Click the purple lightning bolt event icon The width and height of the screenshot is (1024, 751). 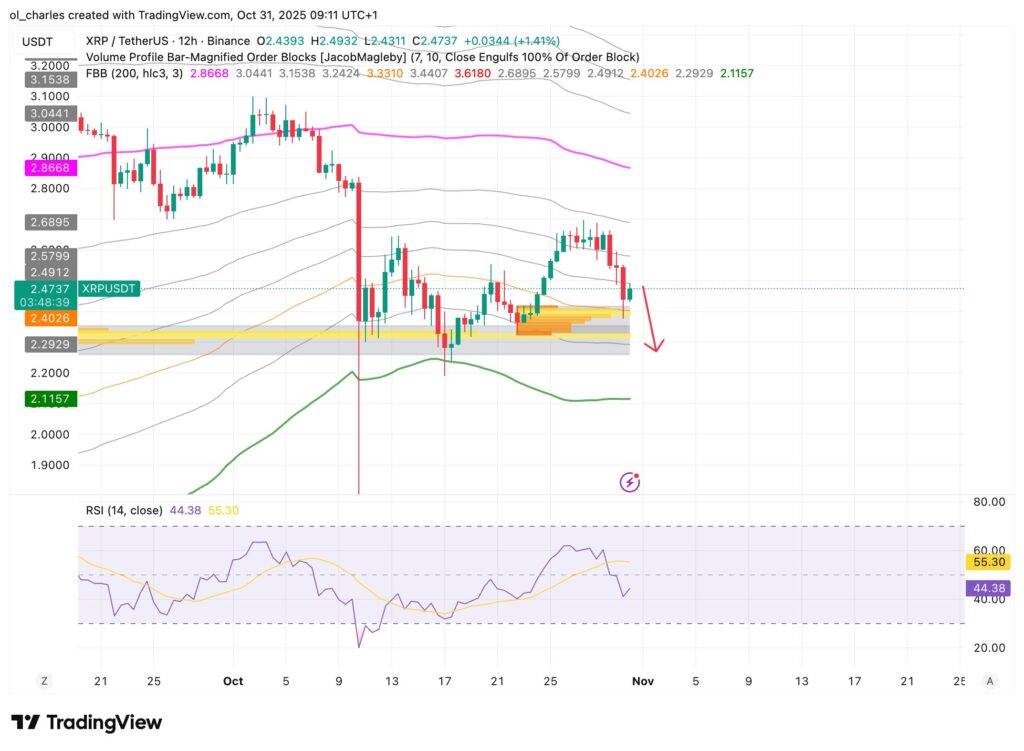(x=630, y=482)
